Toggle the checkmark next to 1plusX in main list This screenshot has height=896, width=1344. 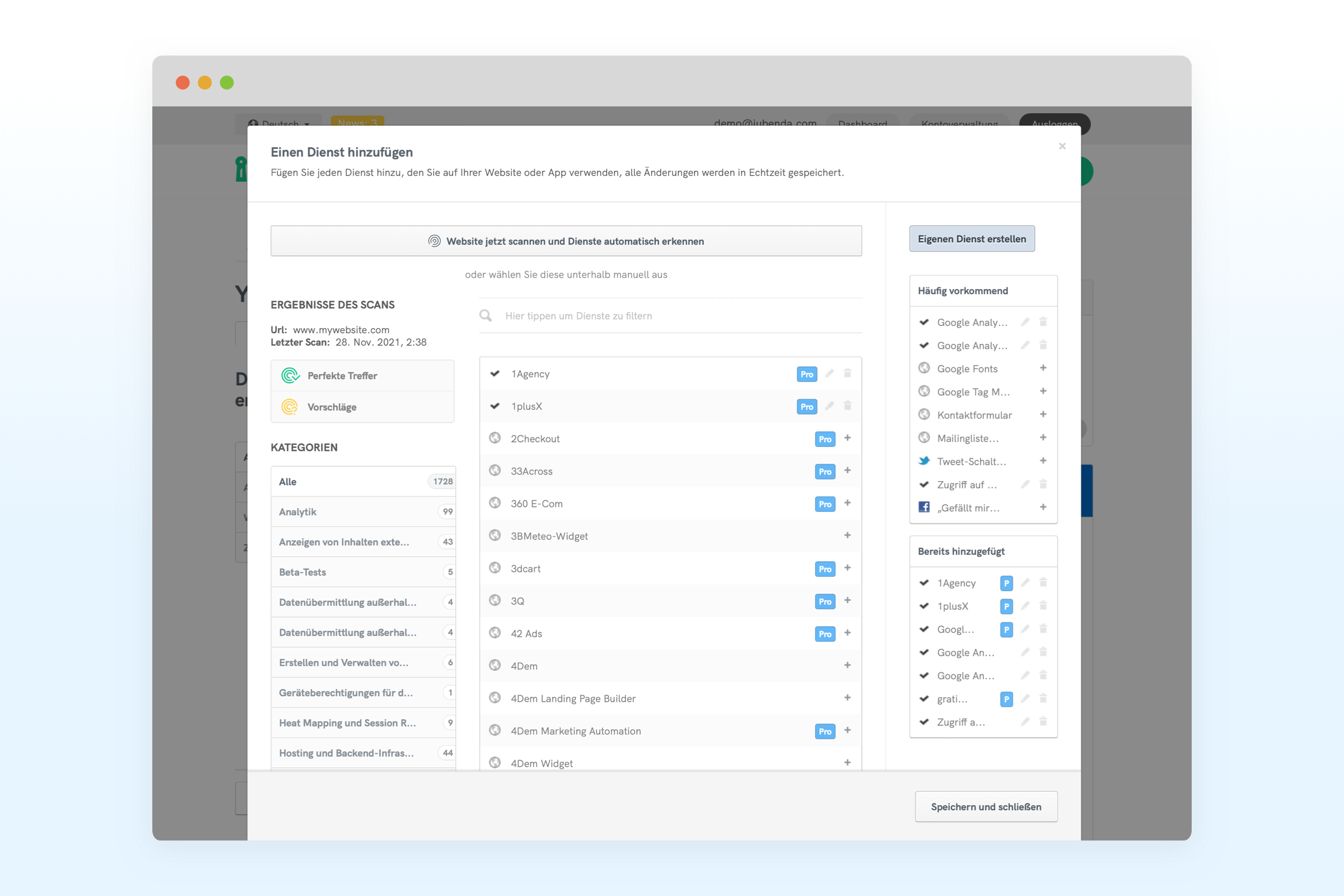tap(495, 407)
